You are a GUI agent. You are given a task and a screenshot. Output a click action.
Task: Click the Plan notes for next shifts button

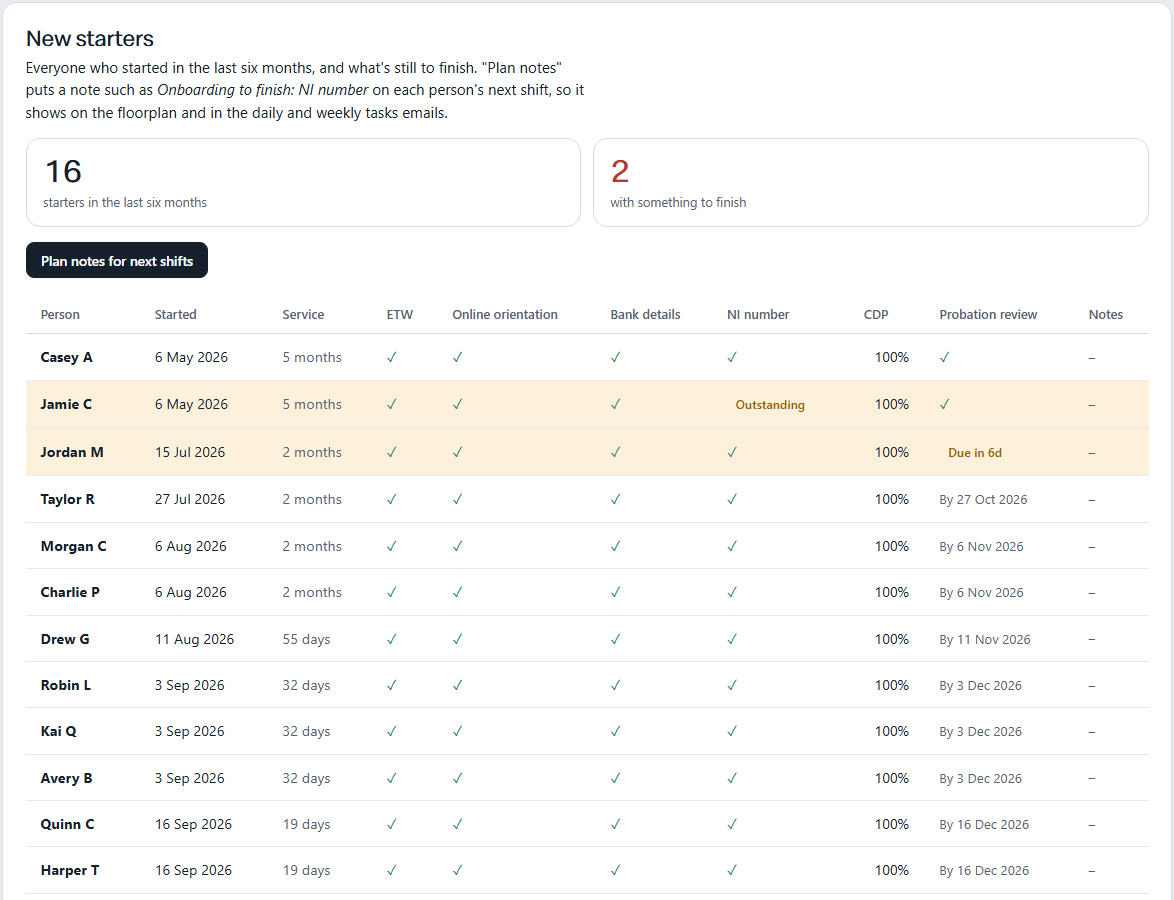[117, 261]
